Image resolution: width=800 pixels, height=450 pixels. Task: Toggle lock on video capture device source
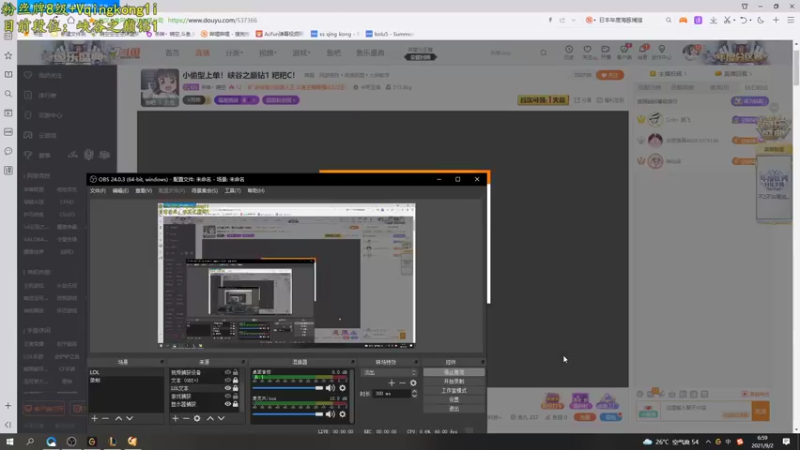235,372
